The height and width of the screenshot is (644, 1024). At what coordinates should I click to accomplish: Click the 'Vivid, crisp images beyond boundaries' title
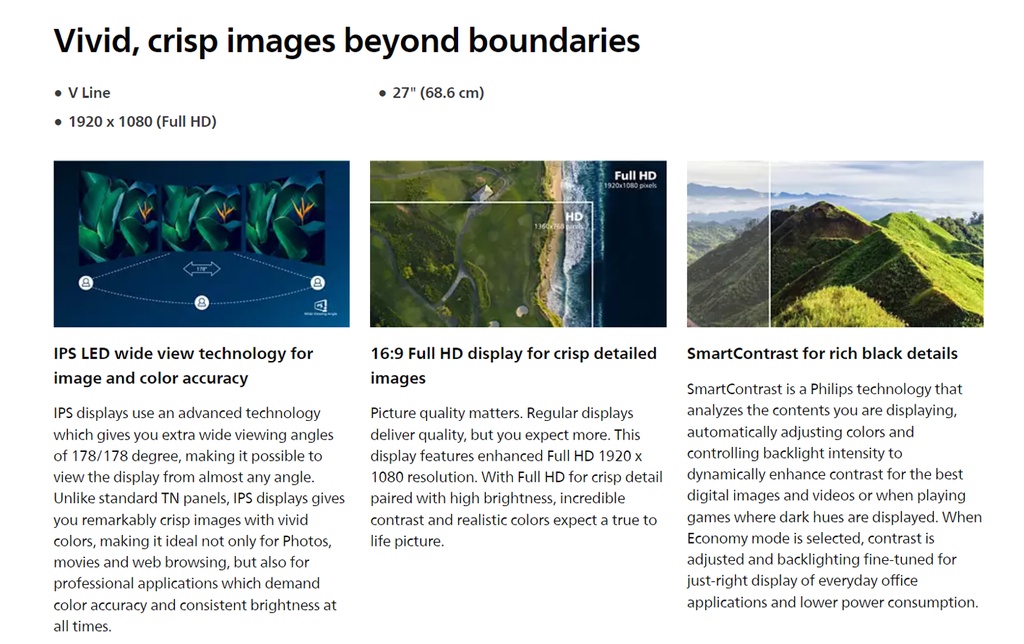coord(346,41)
